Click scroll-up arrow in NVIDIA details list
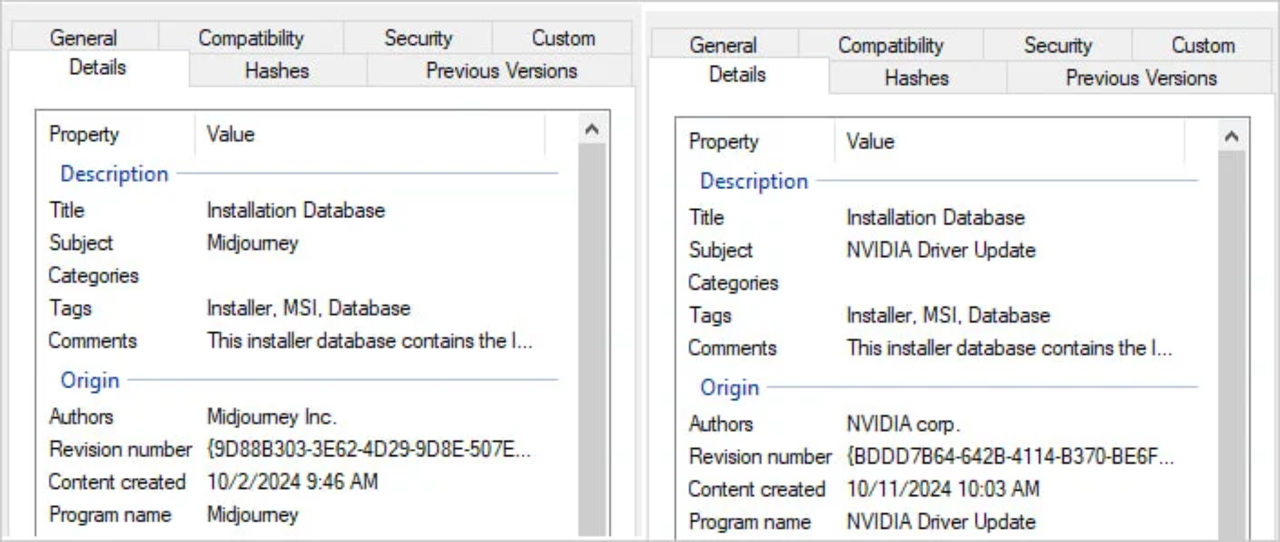This screenshot has height=542, width=1280. tap(1232, 136)
